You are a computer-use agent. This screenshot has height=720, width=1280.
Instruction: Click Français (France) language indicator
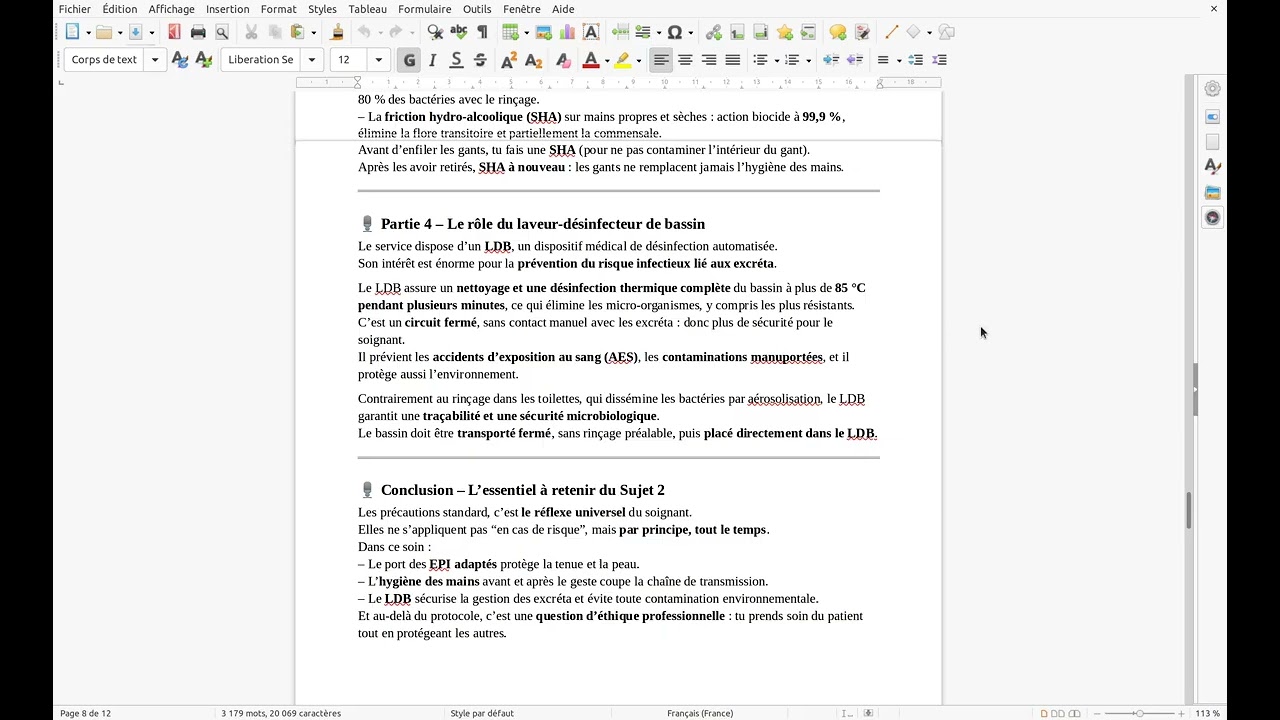point(700,713)
